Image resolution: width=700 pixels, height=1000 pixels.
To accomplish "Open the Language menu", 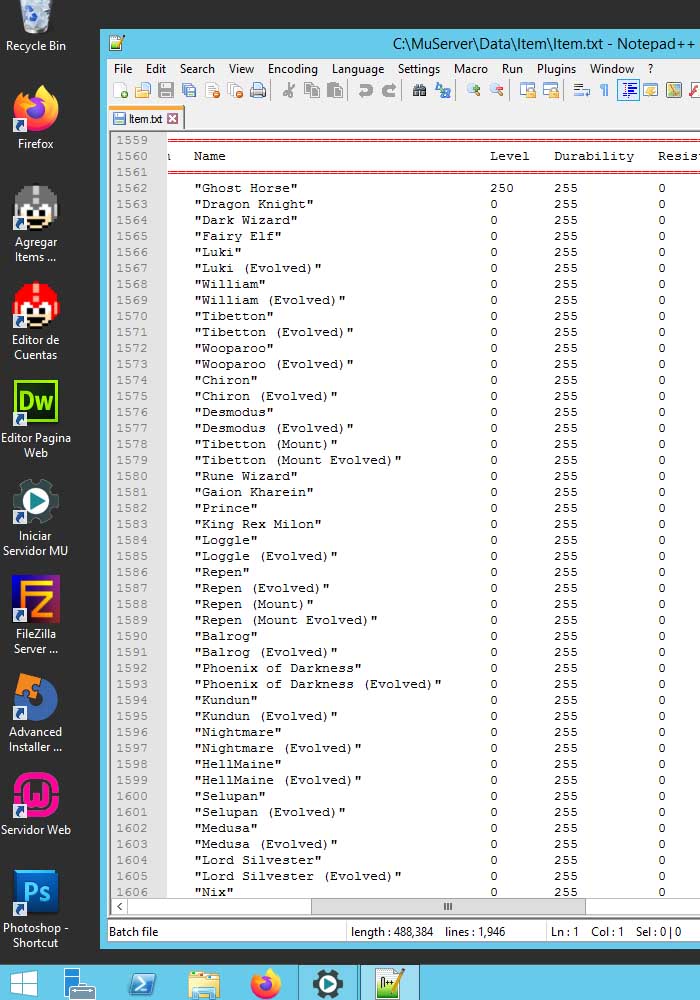I will (x=358, y=69).
